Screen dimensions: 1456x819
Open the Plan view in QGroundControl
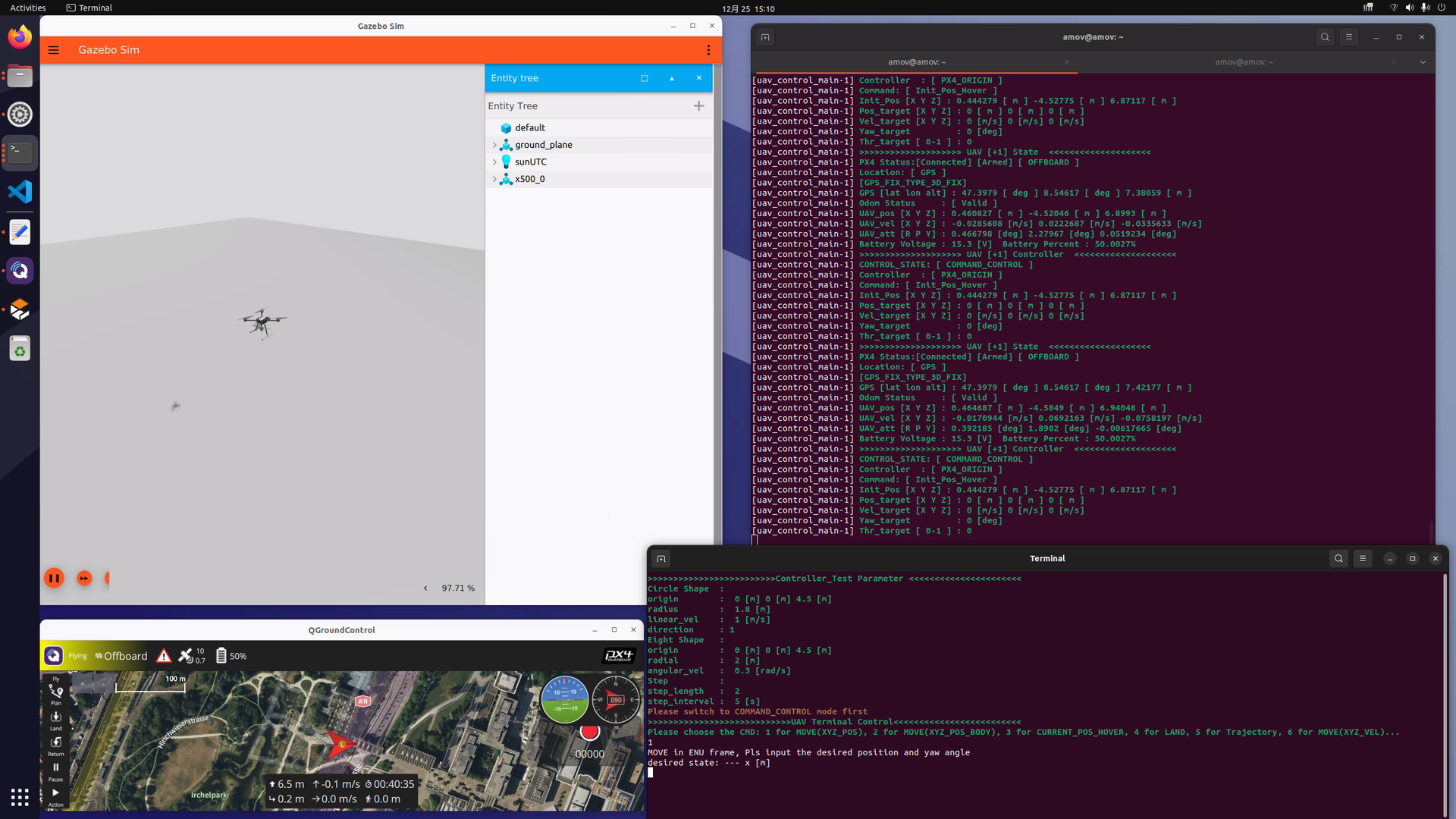point(55,695)
